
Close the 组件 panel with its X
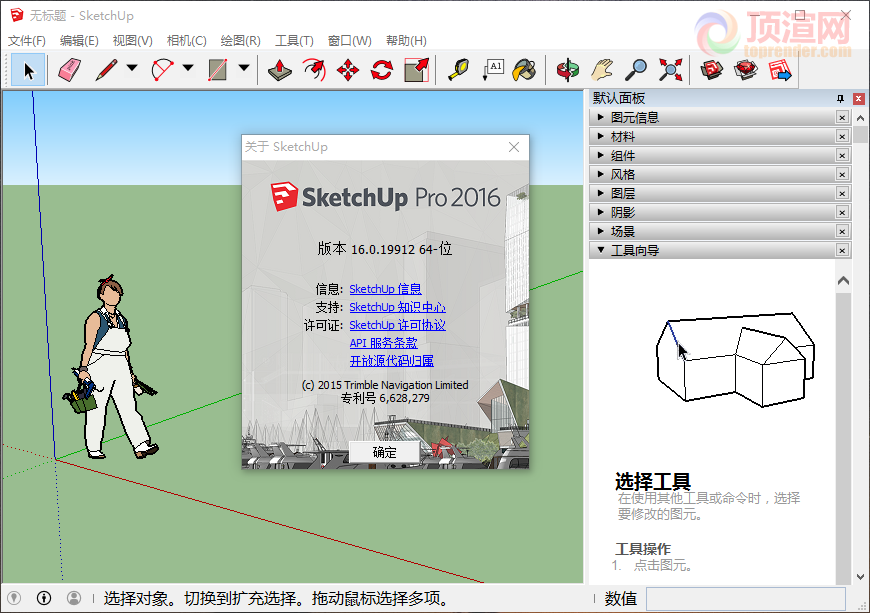tap(842, 155)
